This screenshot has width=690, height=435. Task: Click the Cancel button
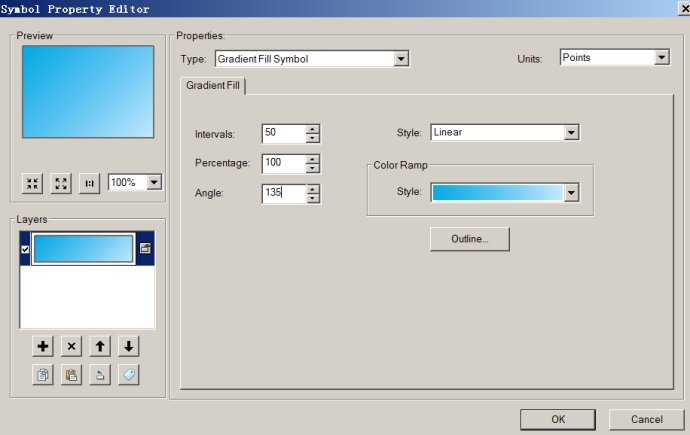646,419
